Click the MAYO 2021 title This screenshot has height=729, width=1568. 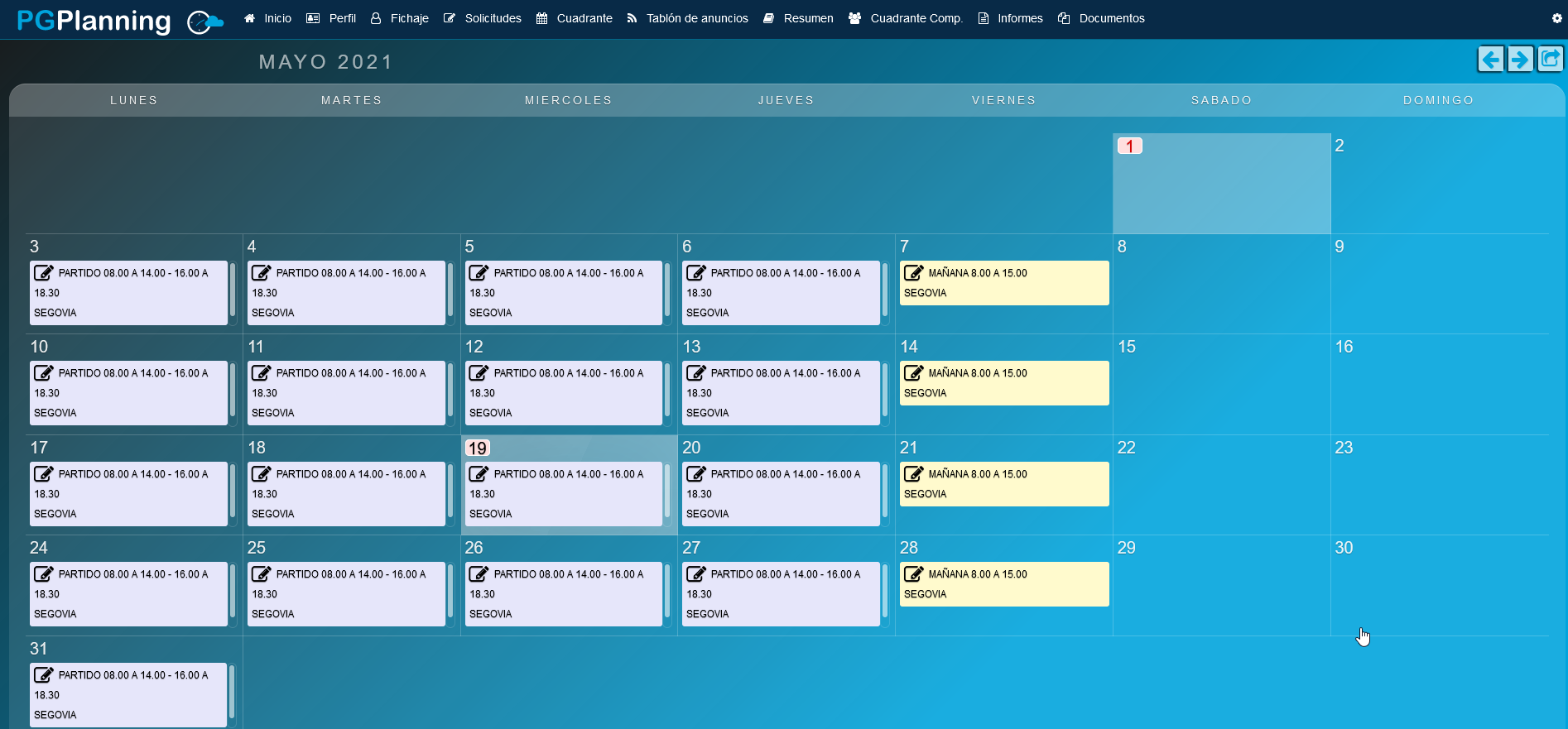point(326,62)
